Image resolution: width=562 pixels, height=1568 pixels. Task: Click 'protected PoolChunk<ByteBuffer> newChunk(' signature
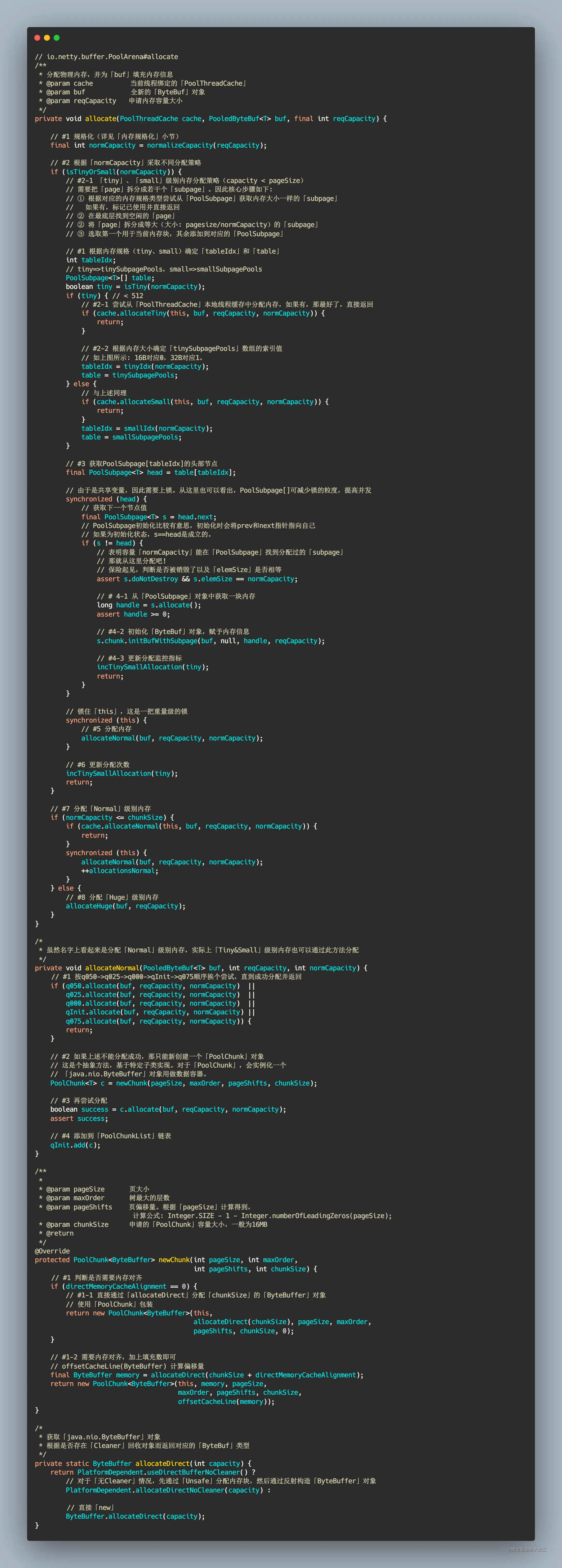coord(166,1260)
